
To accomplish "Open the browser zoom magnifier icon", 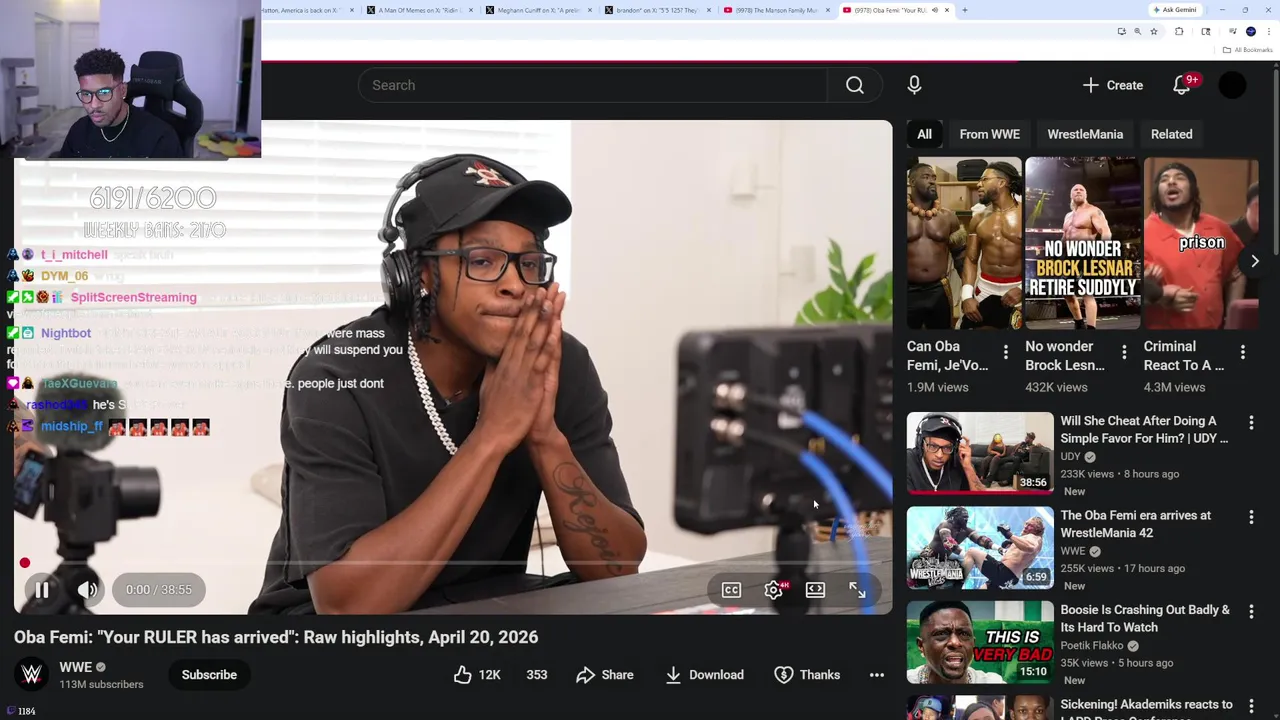I will pos(1137,32).
